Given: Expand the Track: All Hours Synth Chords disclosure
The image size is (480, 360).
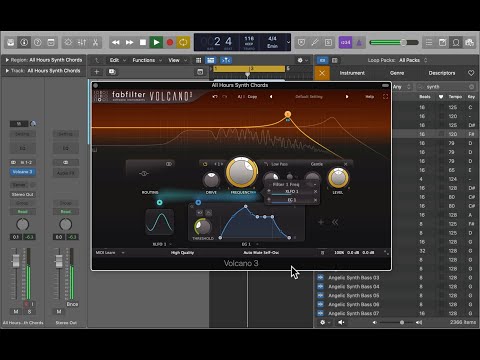Looking at the screenshot, I should (7, 71).
